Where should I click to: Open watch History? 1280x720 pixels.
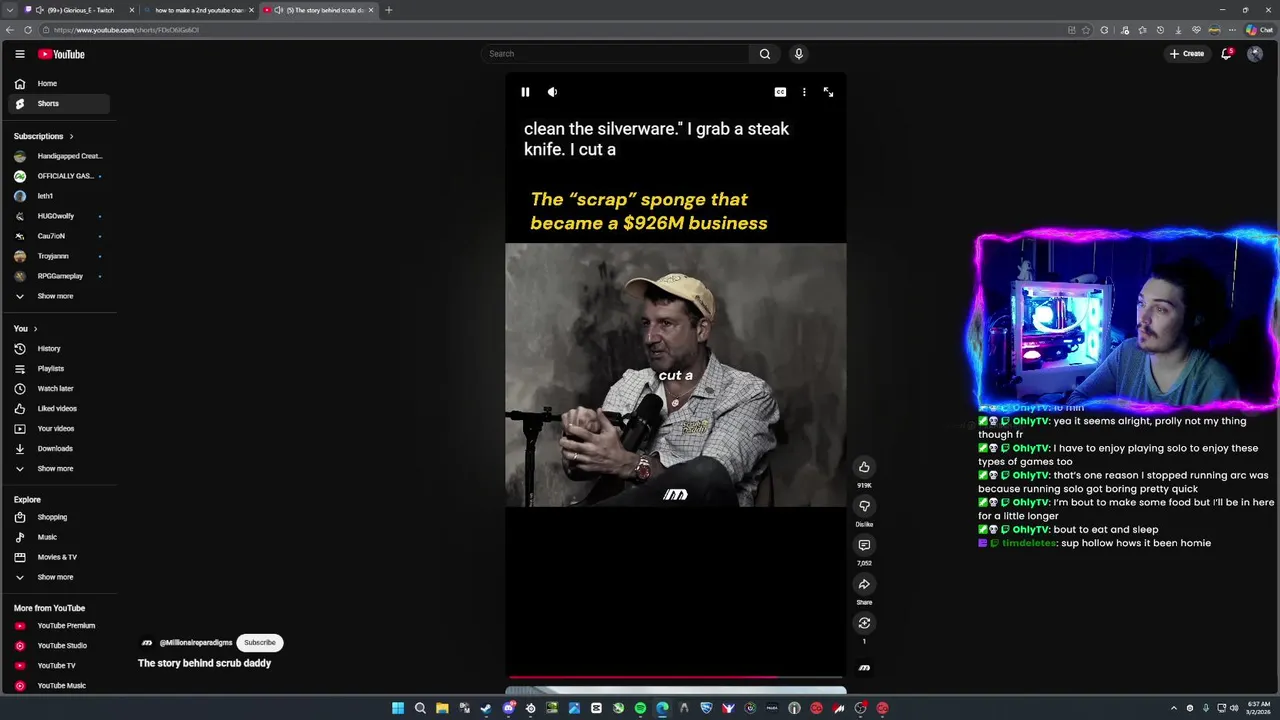coord(59,349)
